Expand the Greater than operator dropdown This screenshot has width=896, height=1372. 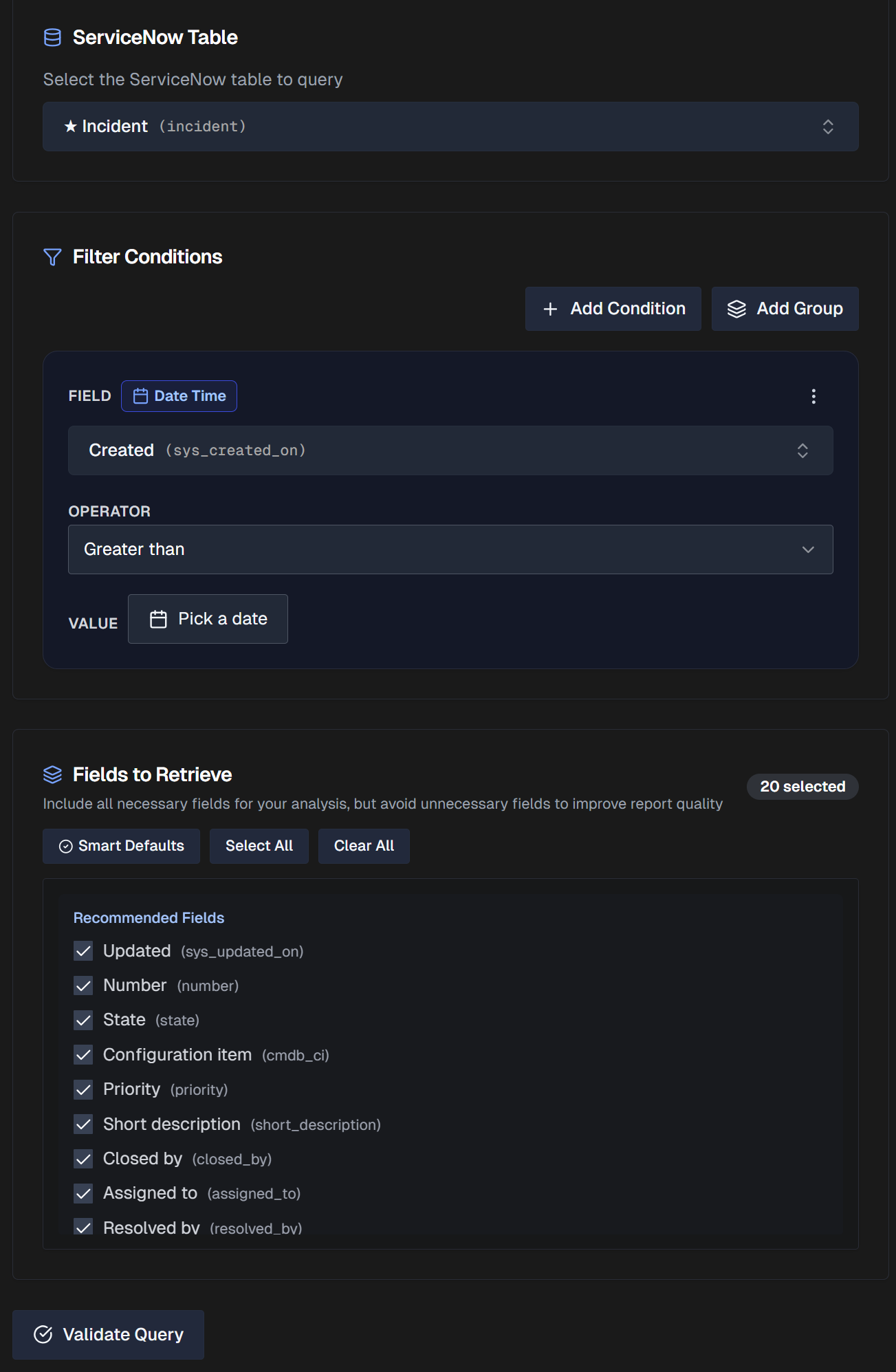tap(450, 549)
